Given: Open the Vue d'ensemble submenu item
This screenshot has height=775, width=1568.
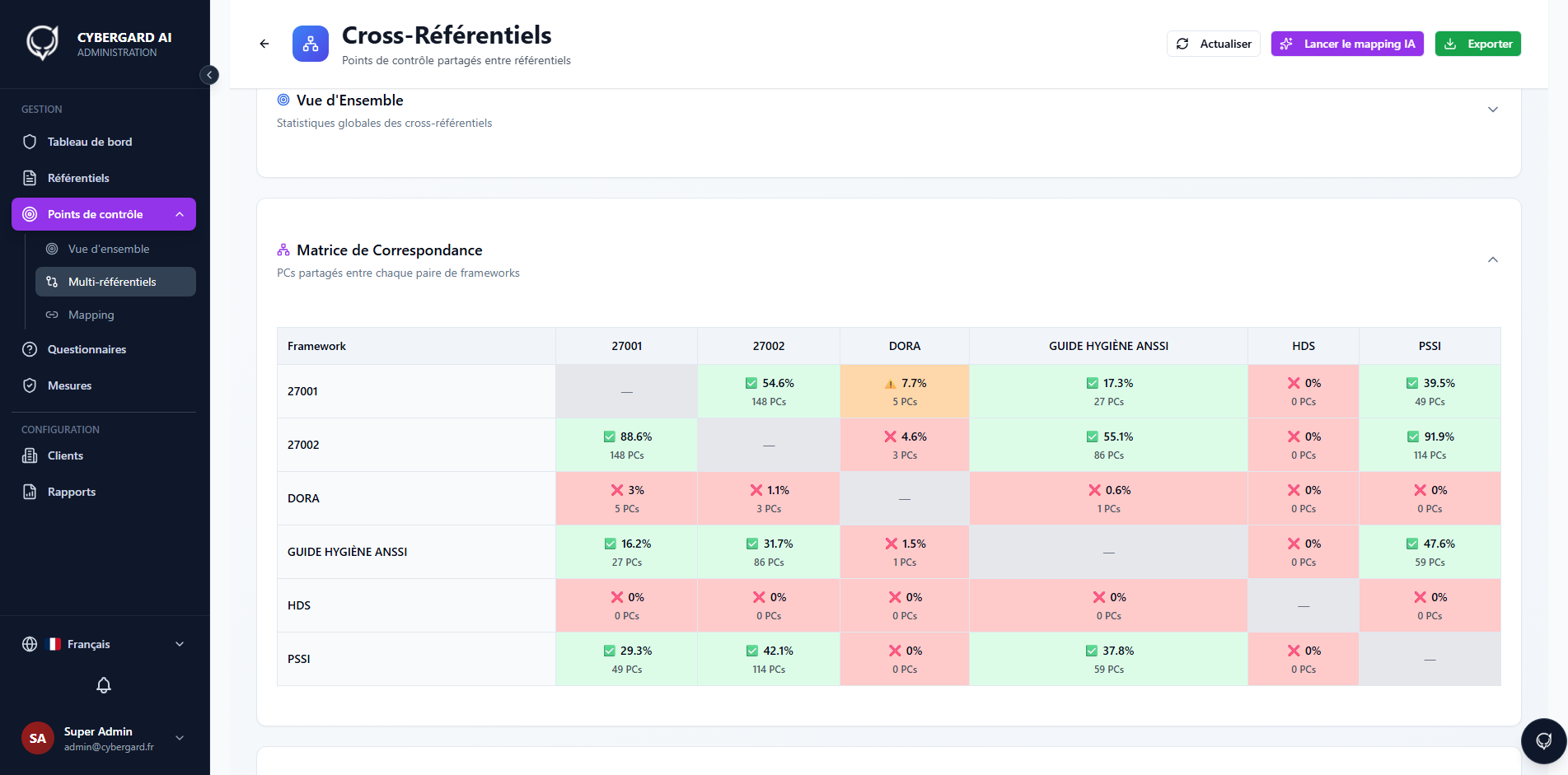Looking at the screenshot, I should tap(115, 249).
